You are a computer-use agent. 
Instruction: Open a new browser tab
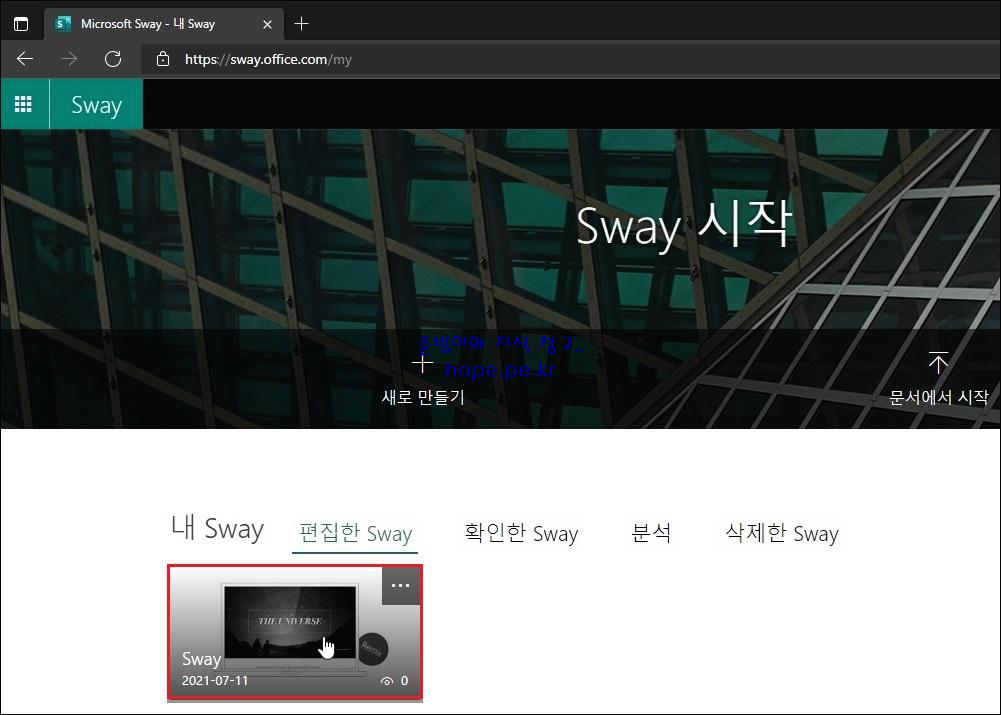301,24
